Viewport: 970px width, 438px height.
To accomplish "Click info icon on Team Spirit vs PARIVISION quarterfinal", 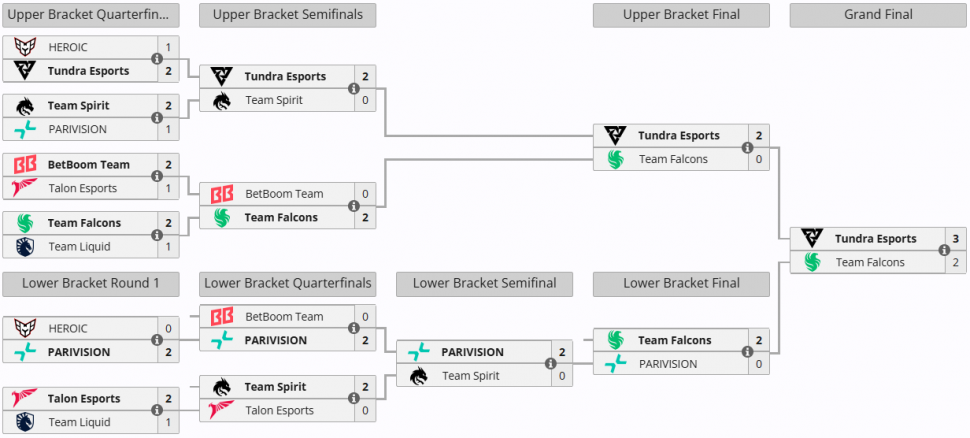I will click(157, 118).
